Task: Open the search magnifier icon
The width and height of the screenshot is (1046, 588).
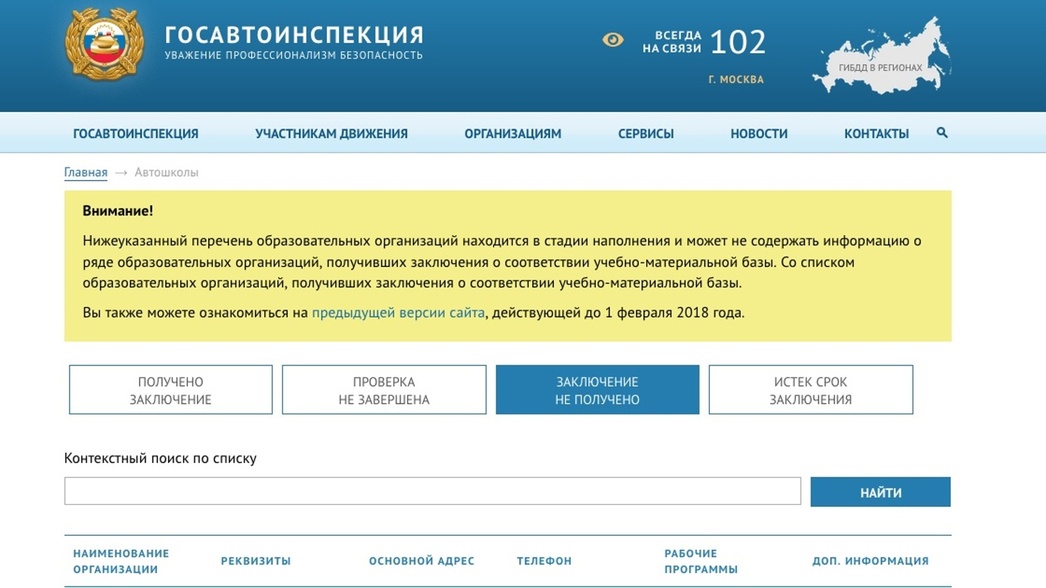Action: [x=941, y=133]
